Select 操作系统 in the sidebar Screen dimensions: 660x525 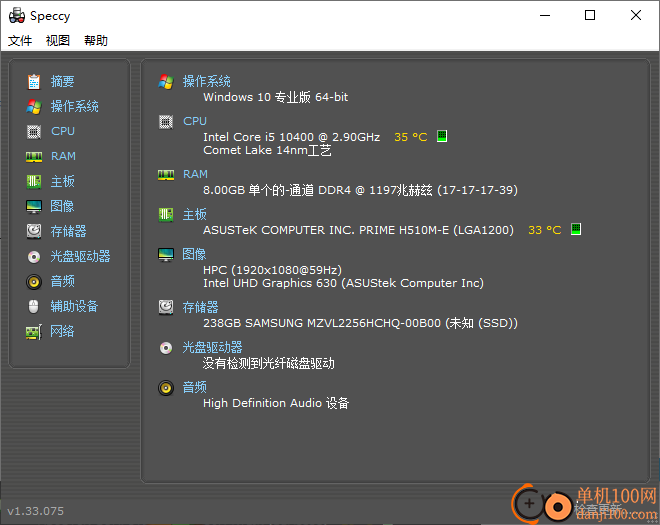[x=75, y=106]
